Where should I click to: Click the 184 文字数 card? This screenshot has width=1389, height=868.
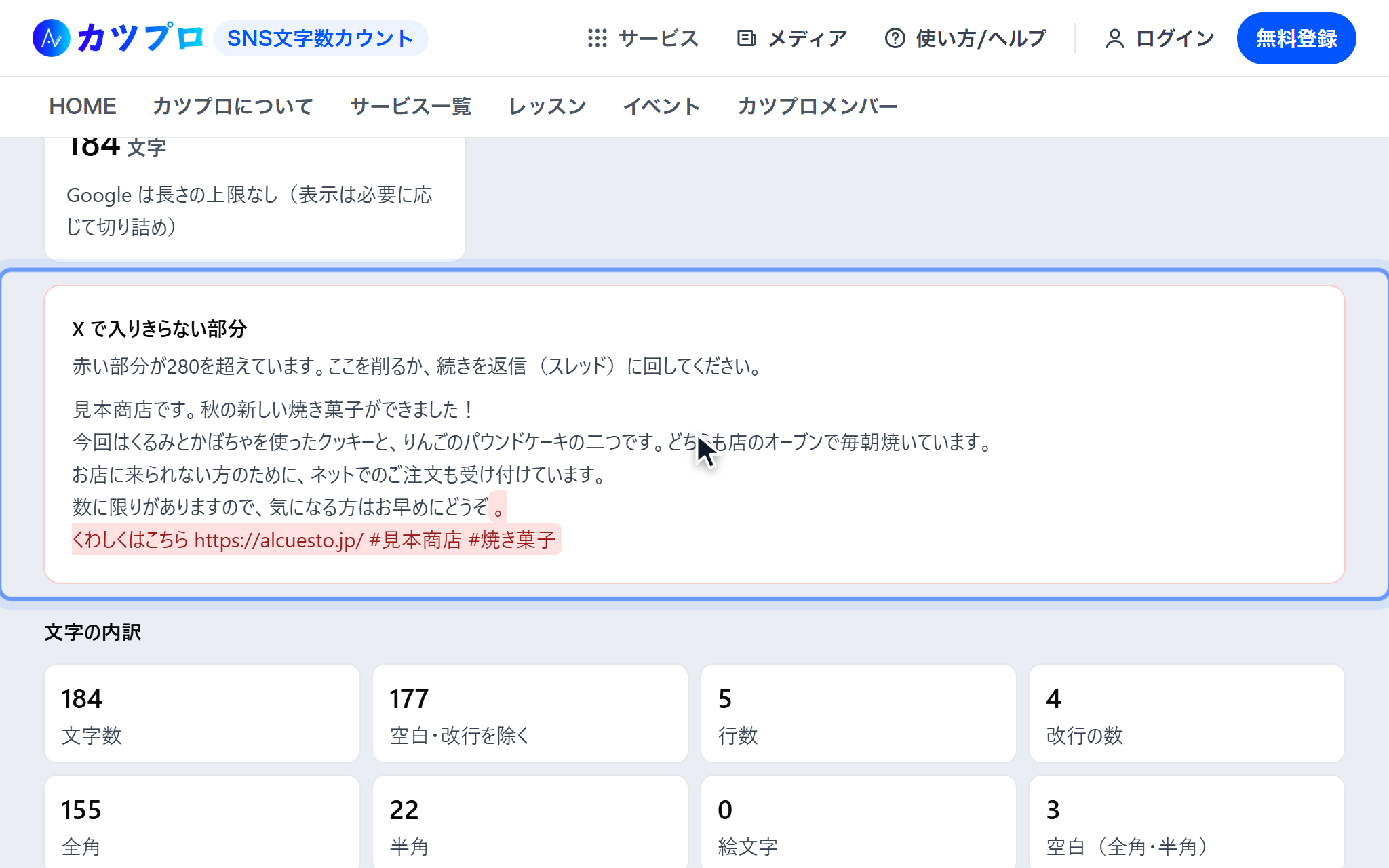click(x=202, y=713)
